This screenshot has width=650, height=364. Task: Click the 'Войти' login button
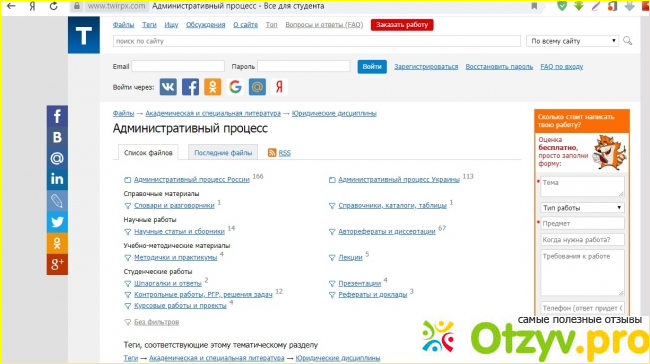click(372, 66)
